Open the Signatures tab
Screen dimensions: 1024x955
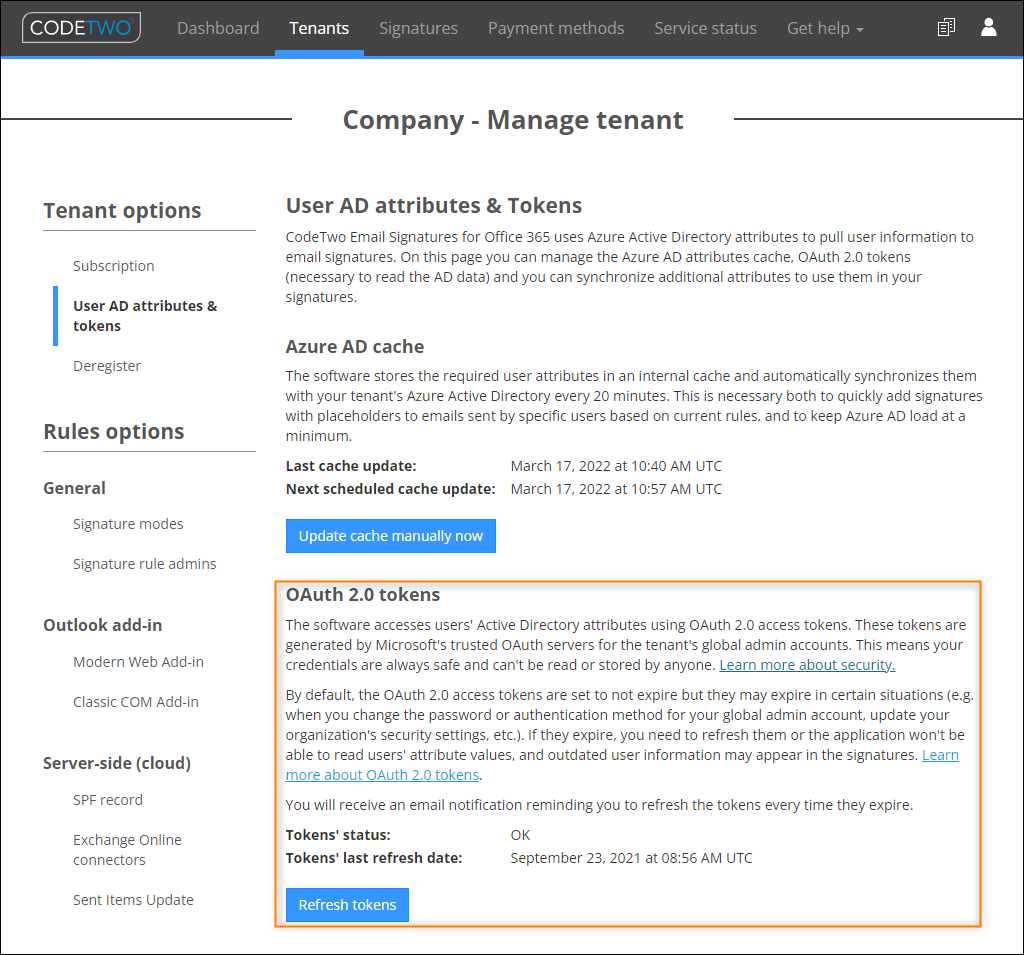pos(419,28)
